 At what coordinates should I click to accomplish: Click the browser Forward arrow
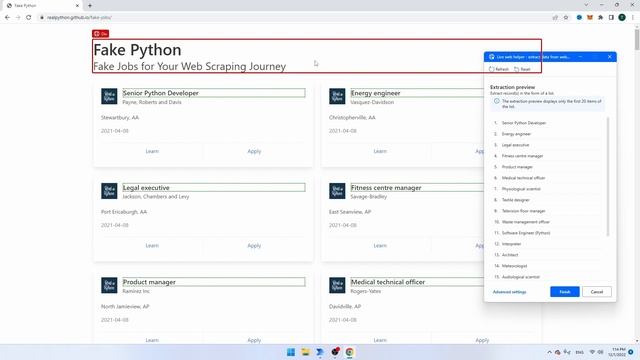18,18
